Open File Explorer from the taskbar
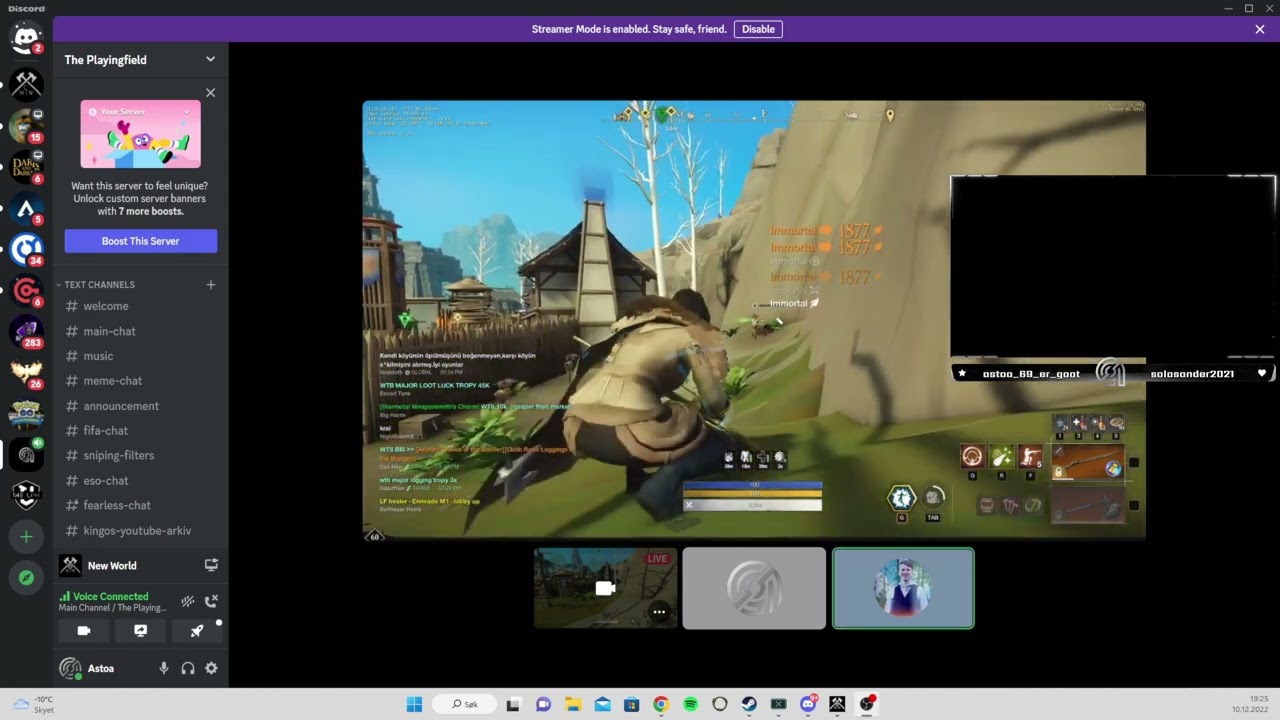The width and height of the screenshot is (1280, 720). pos(572,704)
